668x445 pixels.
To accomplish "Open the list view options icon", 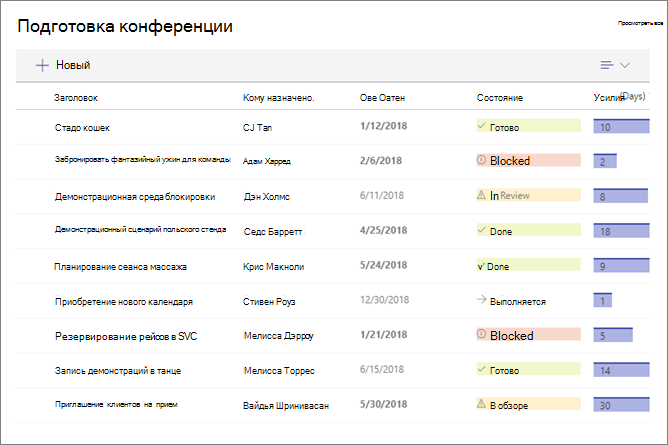I will pos(607,65).
